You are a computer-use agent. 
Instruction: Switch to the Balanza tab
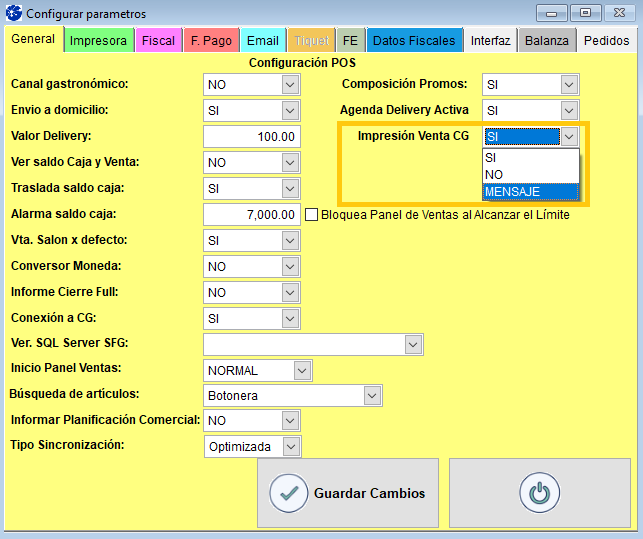point(548,41)
